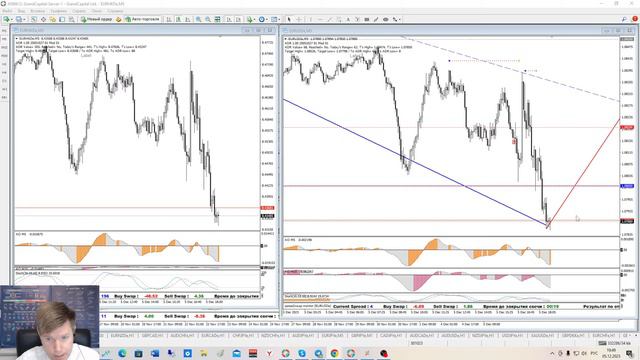Select the cursor arrow tool
Viewport: 640px width, 360px height.
point(289,19)
